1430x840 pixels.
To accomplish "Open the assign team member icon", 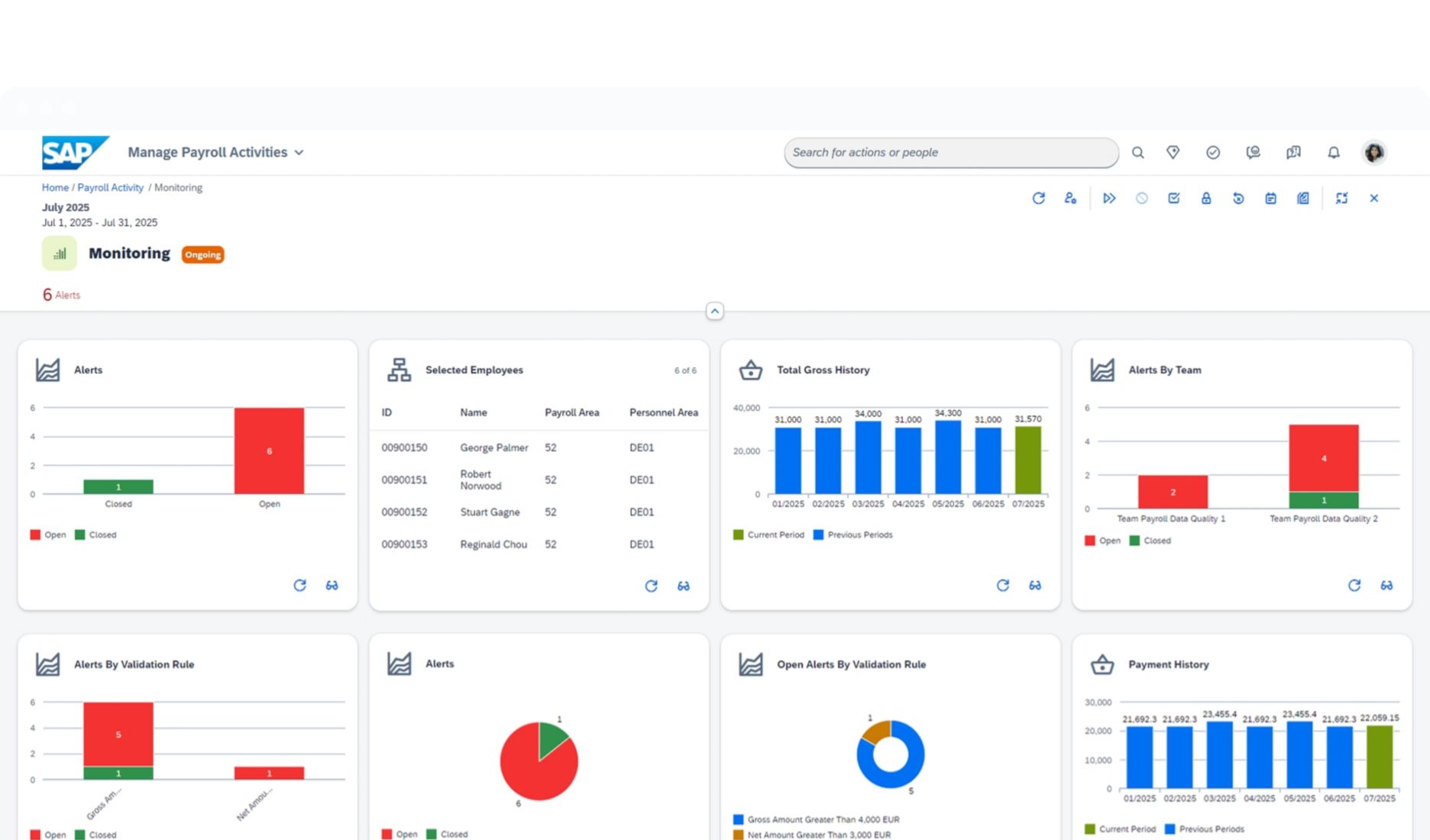I will tap(1070, 198).
